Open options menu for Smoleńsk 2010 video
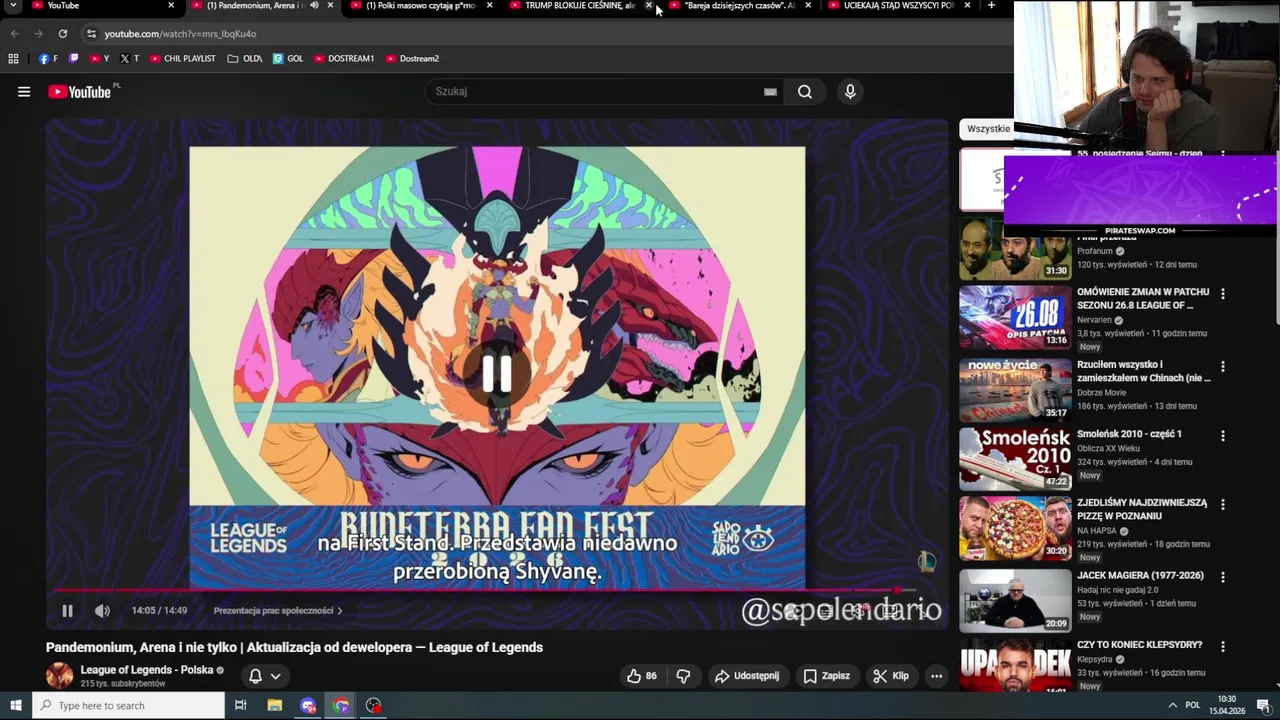This screenshot has width=1280, height=720. [x=1222, y=436]
